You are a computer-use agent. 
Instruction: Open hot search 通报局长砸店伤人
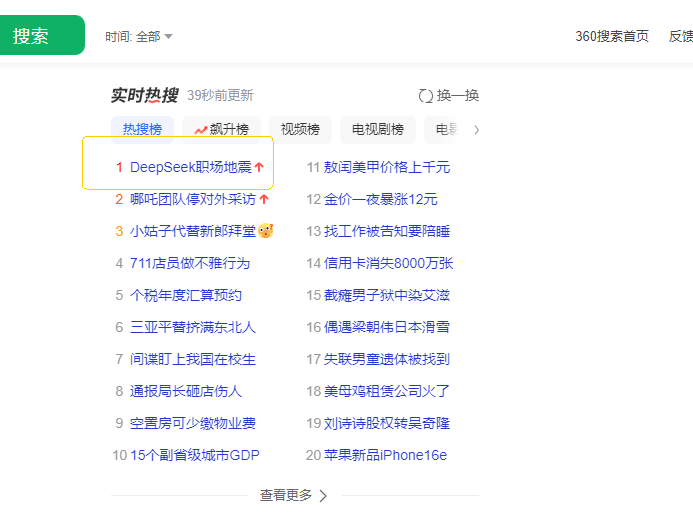coord(186,391)
